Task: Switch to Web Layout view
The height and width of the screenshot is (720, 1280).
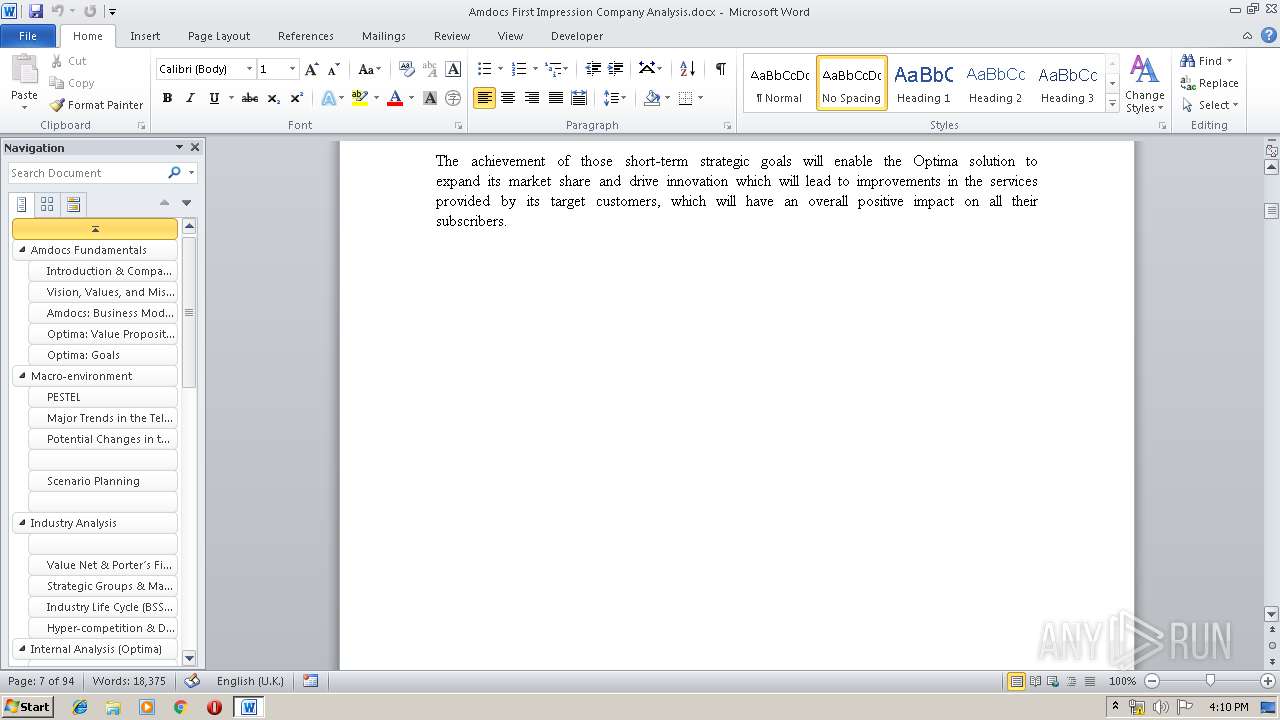Action: 1052,681
